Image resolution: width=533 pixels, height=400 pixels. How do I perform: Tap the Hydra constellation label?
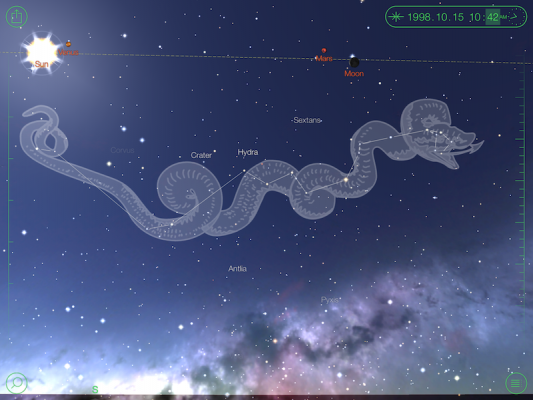coord(247,152)
